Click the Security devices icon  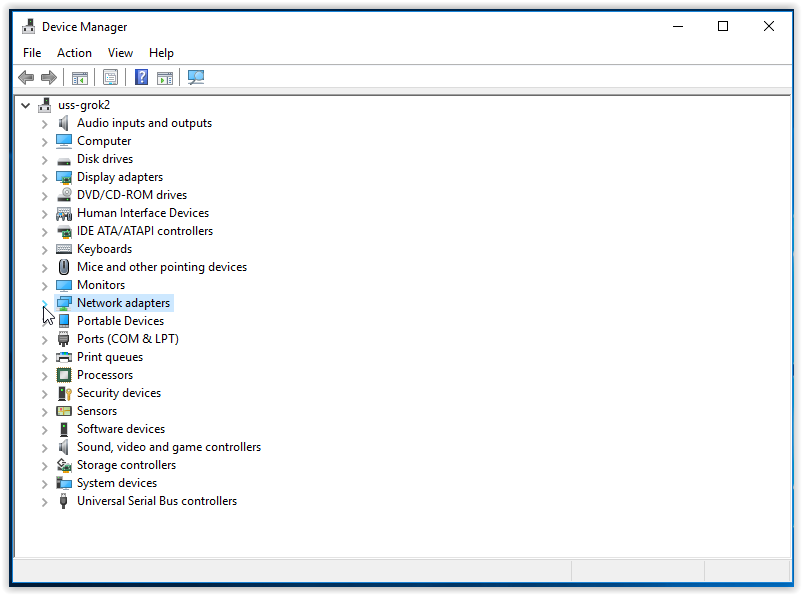[x=64, y=393]
